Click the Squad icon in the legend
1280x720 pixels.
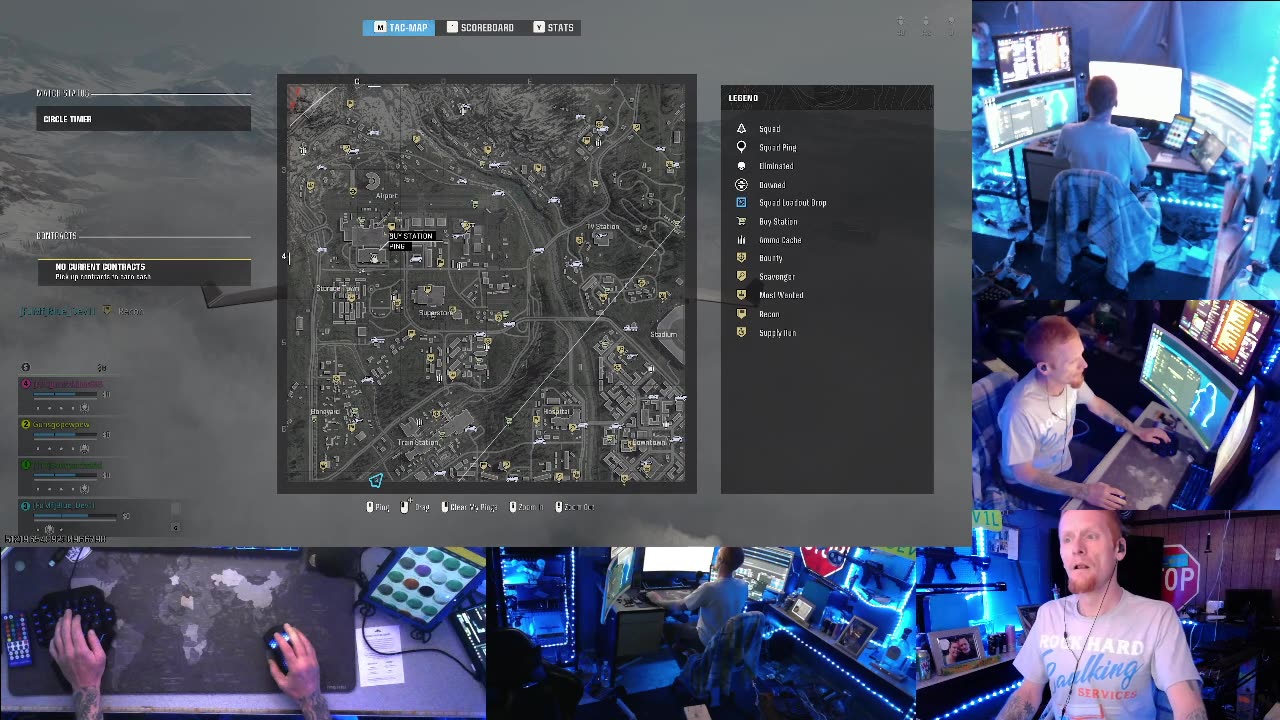tap(741, 129)
